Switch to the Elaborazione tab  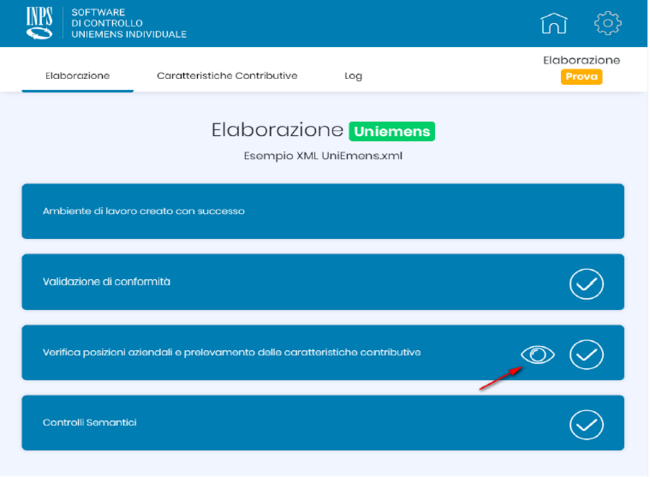pos(77,76)
